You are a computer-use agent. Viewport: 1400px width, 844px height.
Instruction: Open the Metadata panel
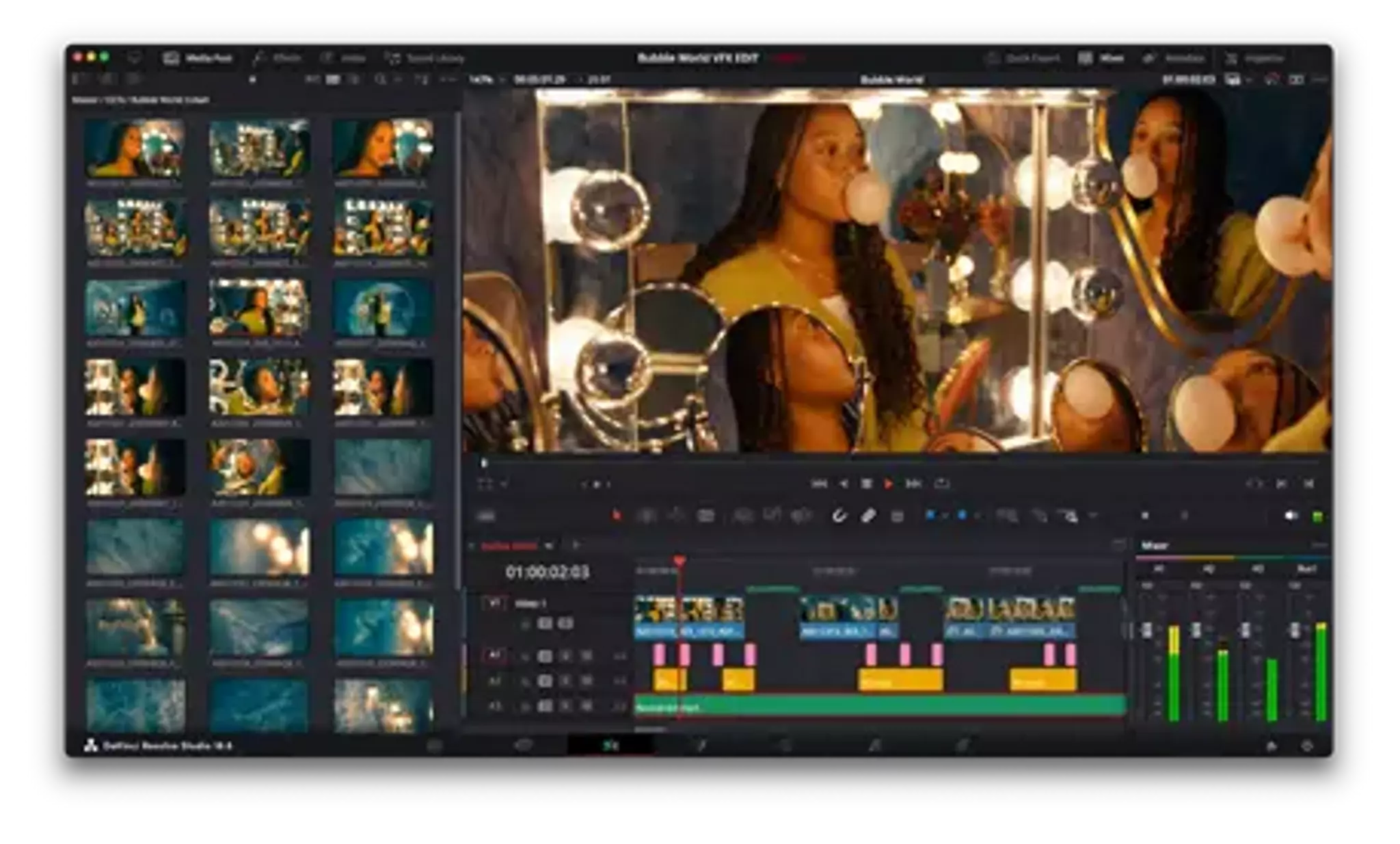tap(1174, 58)
